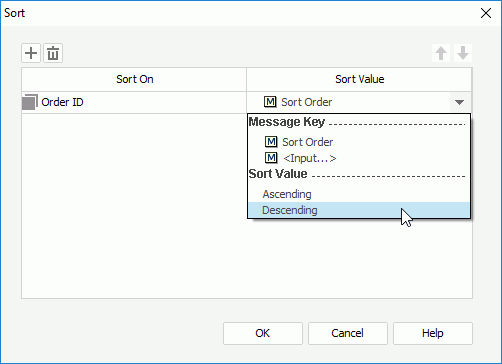Click M icon next to Sort Order option
Image resolution: width=502 pixels, height=364 pixels.
271,142
